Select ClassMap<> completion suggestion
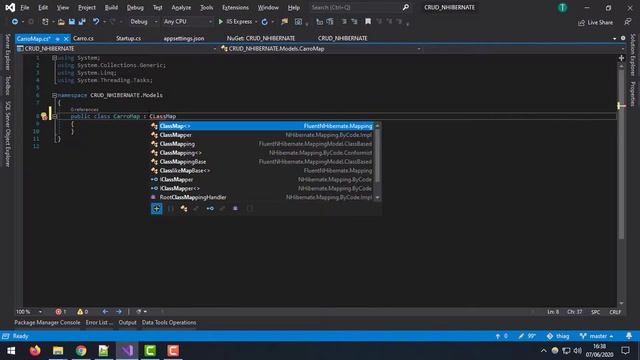Image resolution: width=640 pixels, height=360 pixels. 262,126
